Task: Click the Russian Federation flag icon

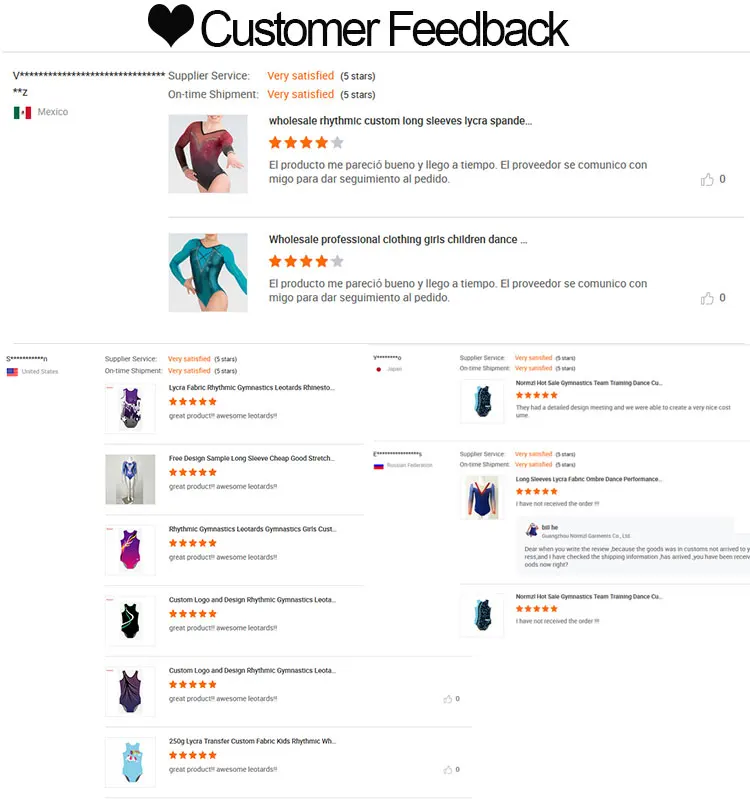Action: pos(379,466)
